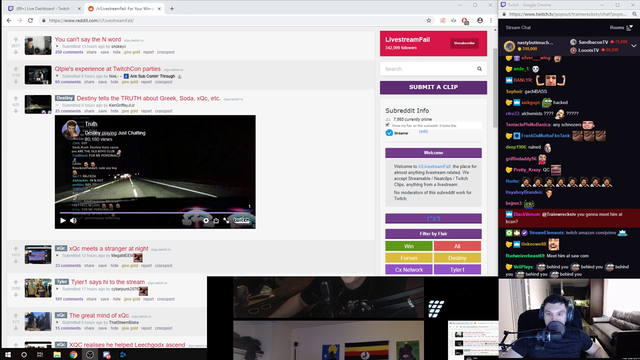Viewport: 640px width, 360px height.
Task: Upvote "Tyler1 says hi to the stream" post
Action: [x=16, y=282]
